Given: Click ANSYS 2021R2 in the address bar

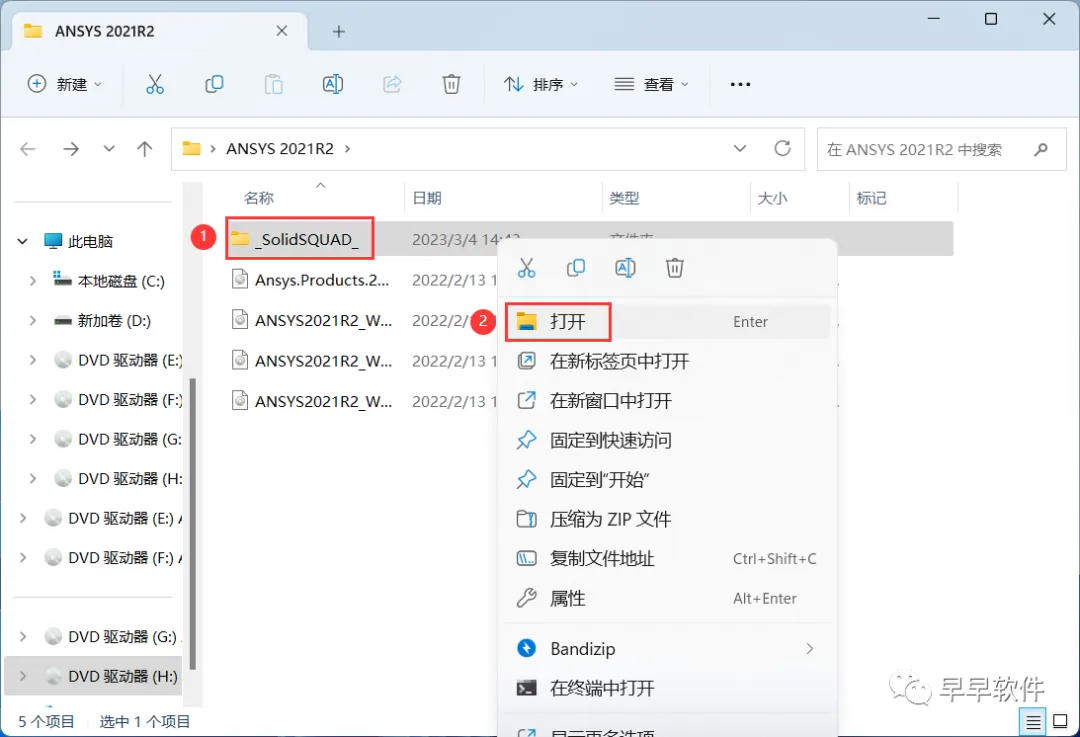Looking at the screenshot, I should (280, 149).
